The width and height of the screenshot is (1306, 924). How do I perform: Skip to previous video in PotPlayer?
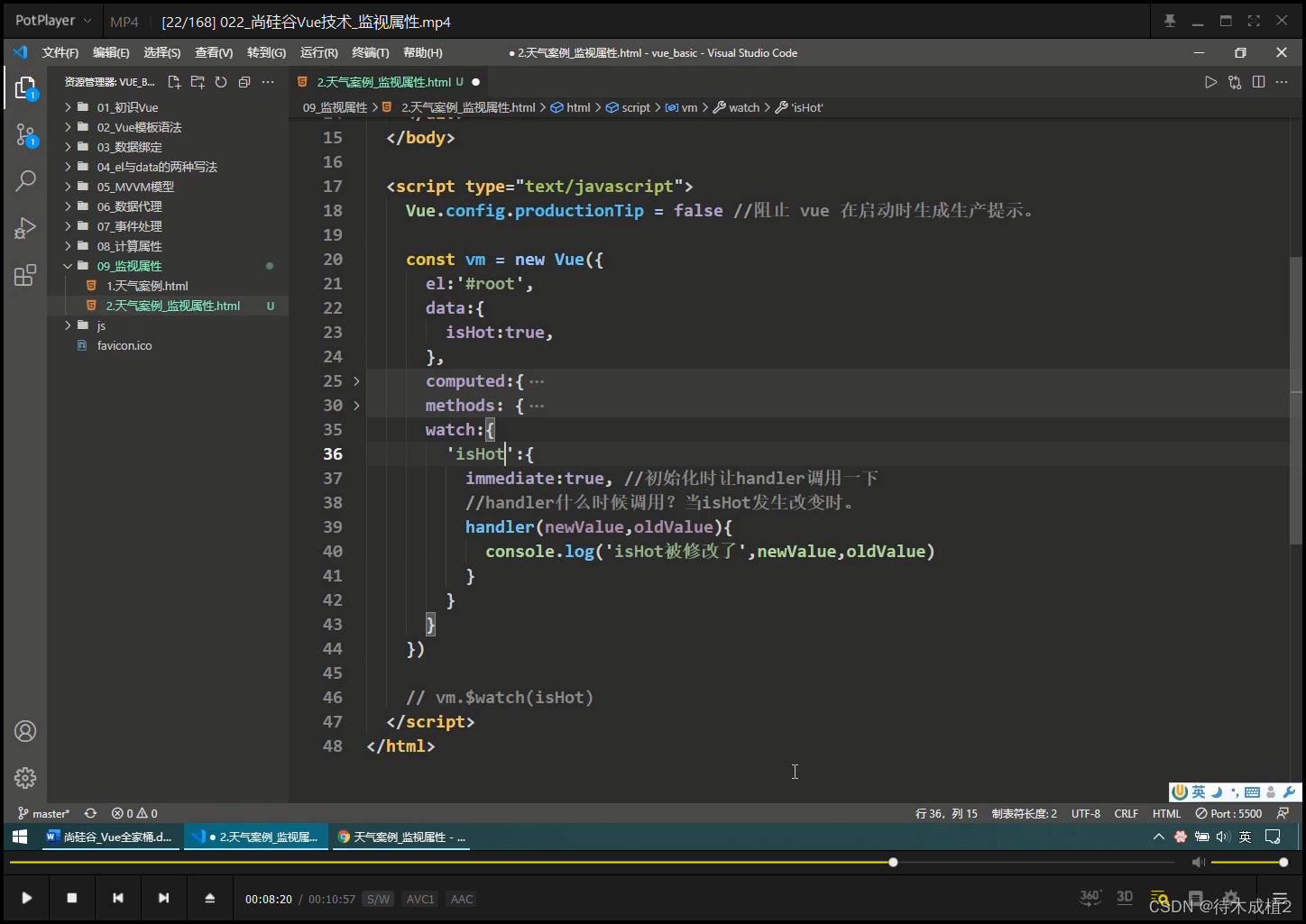[x=117, y=898]
